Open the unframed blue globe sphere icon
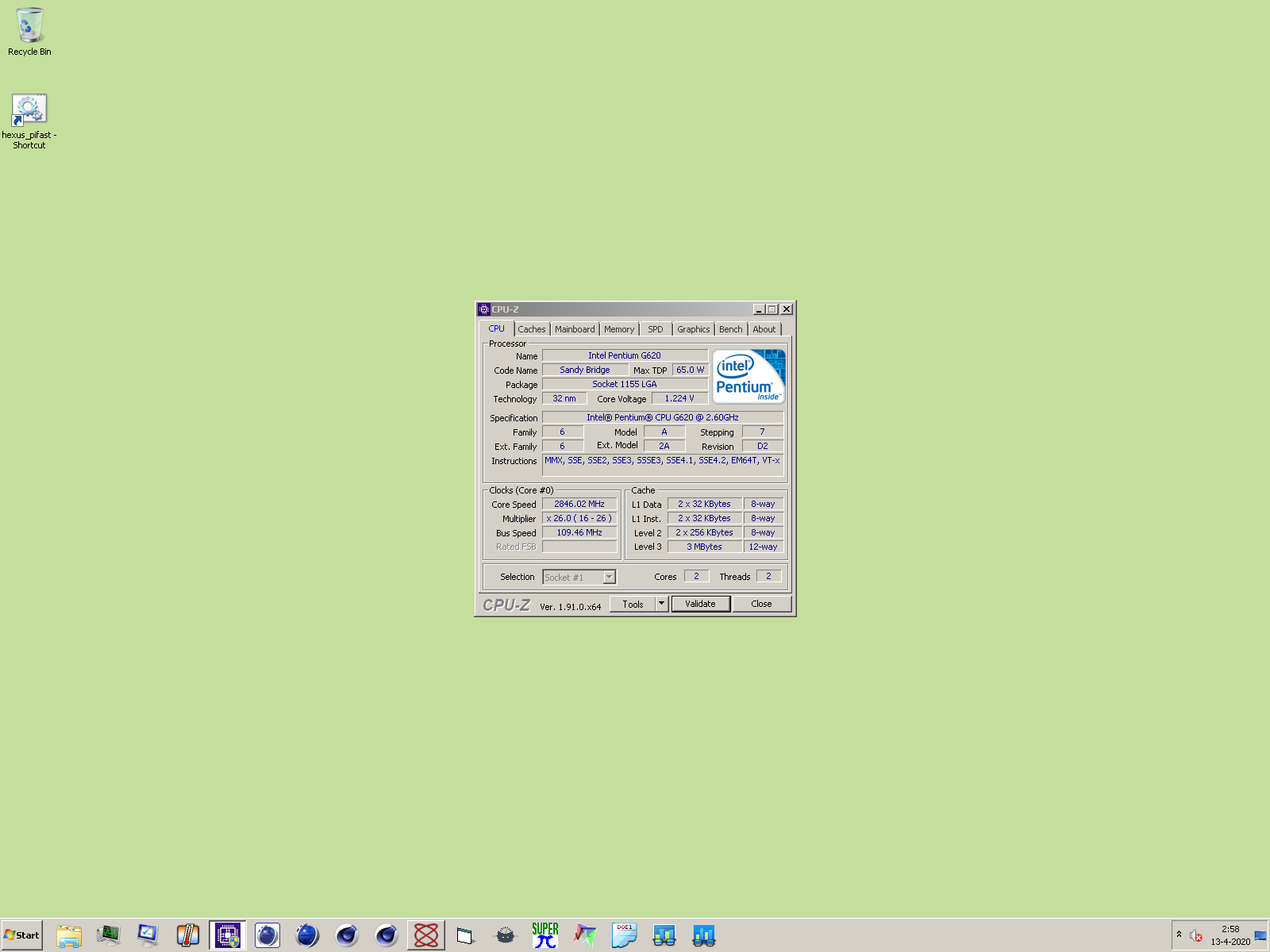Viewport: 1270px width, 952px height. pyautogui.click(x=307, y=935)
